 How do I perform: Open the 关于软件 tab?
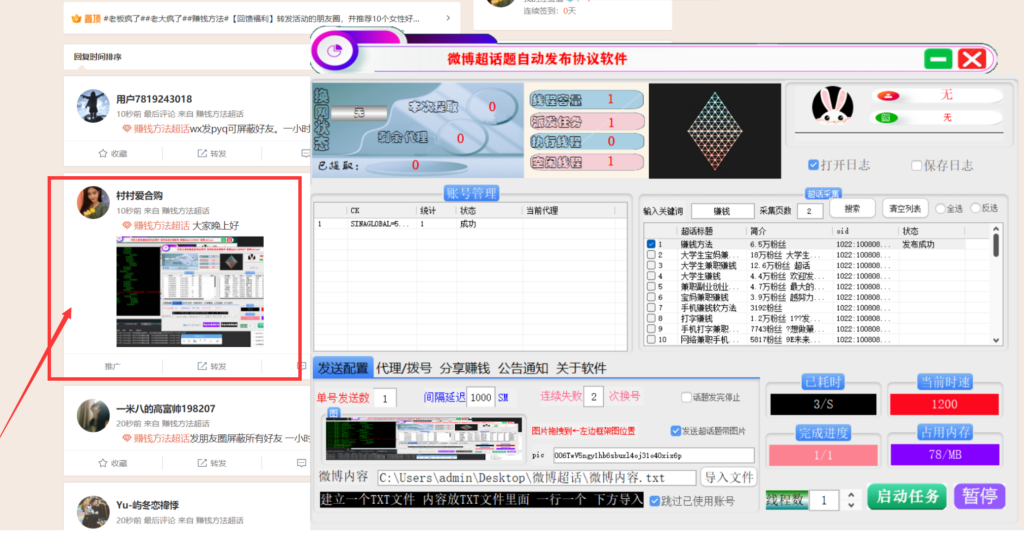pyautogui.click(x=581, y=368)
